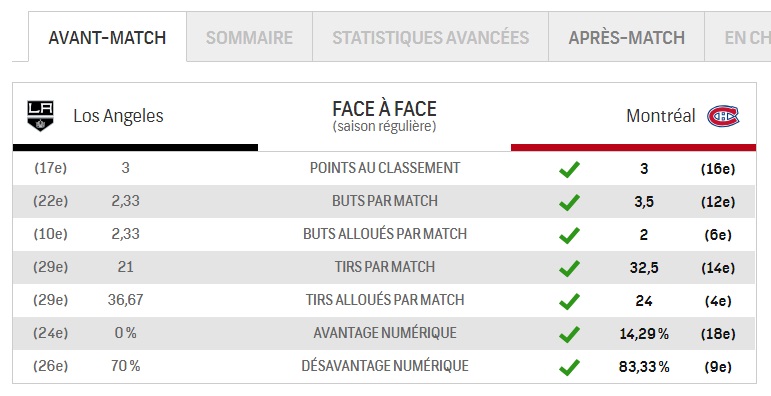
Task: Click the Montréal Canadiens logo
Action: click(723, 116)
